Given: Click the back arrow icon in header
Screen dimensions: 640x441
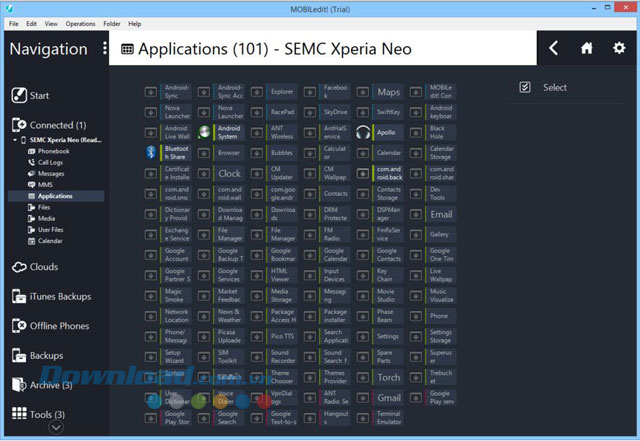Looking at the screenshot, I should point(555,48).
